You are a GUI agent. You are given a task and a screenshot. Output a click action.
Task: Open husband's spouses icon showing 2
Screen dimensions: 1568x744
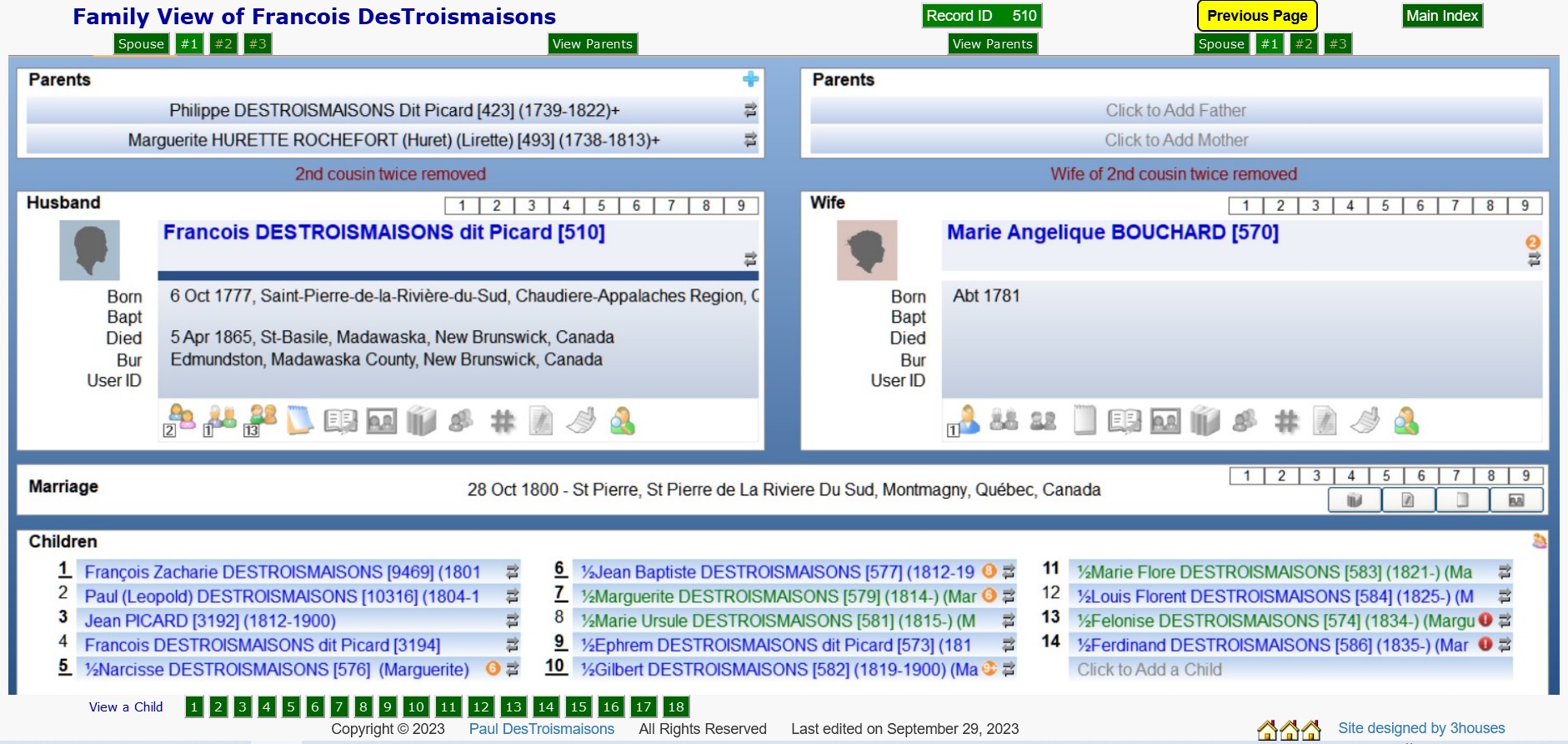(x=181, y=420)
